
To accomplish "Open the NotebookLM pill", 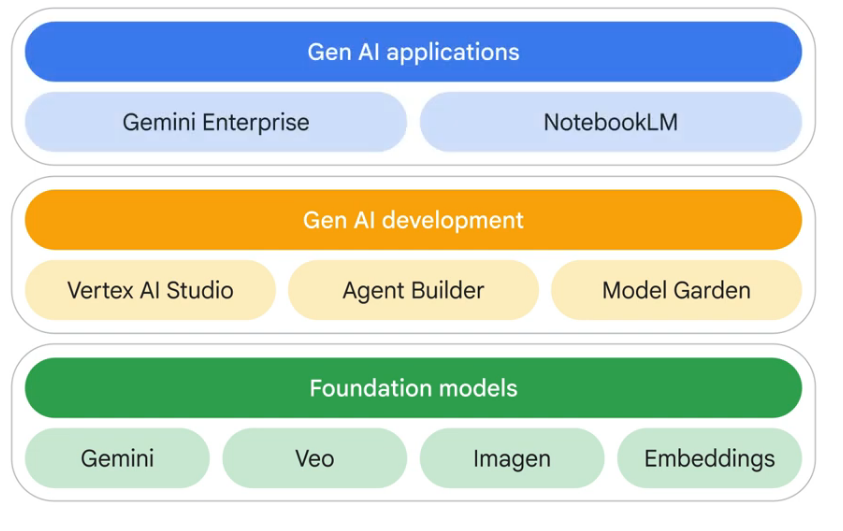I will click(611, 122).
